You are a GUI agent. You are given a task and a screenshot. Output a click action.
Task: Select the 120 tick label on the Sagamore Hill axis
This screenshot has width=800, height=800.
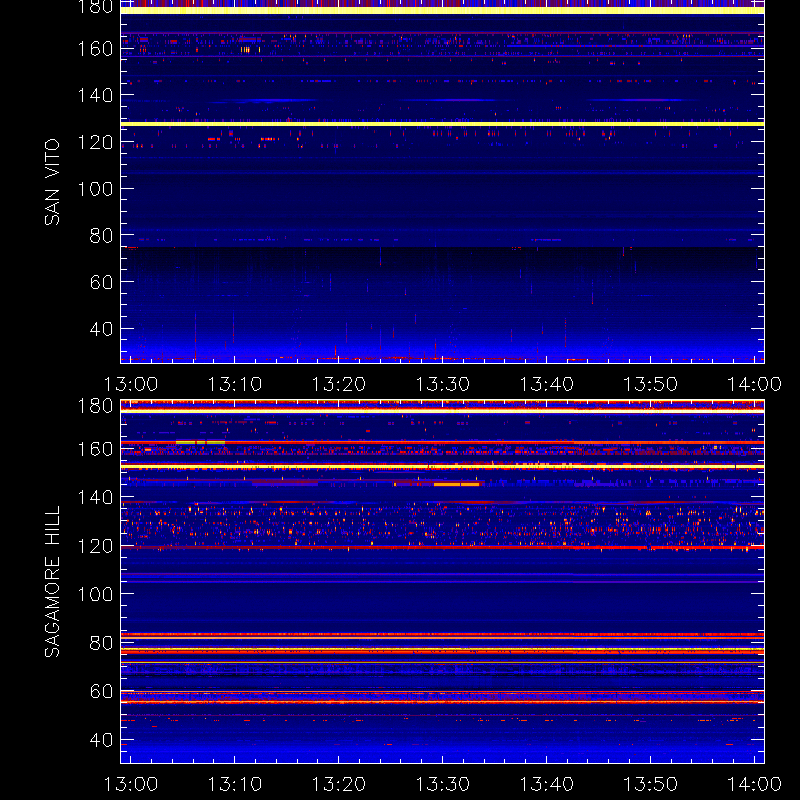95,546
